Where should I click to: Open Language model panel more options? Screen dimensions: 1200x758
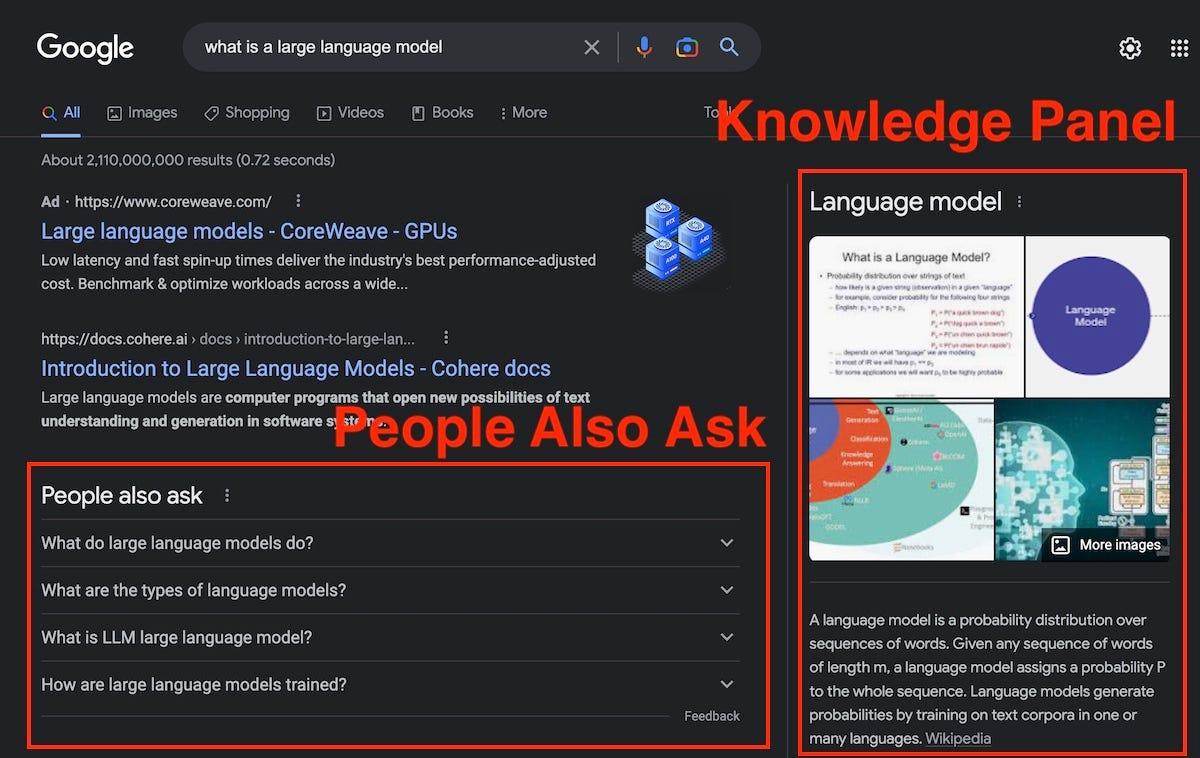[x=1019, y=202]
